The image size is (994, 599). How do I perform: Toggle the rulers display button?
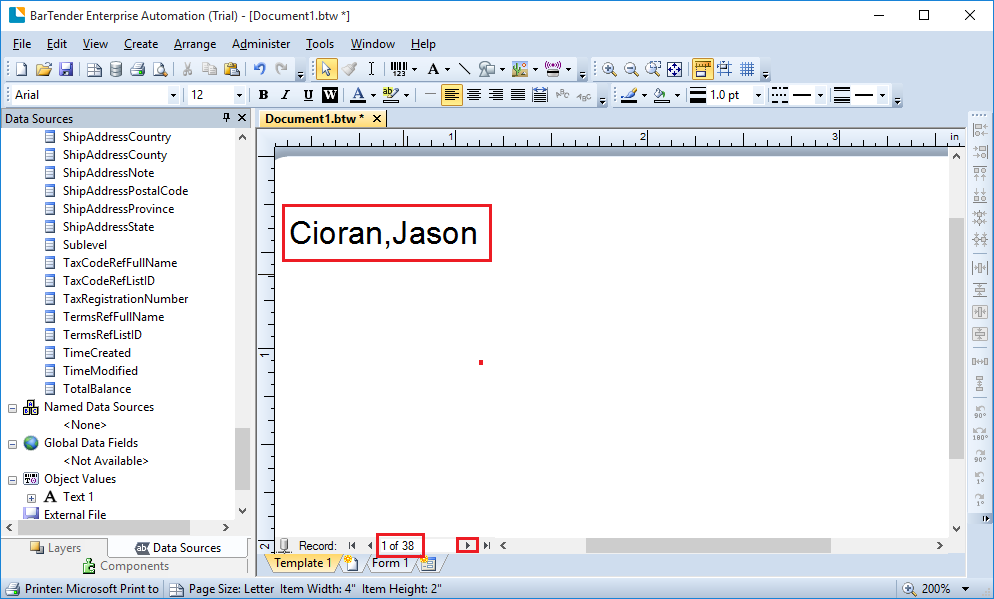tap(702, 69)
